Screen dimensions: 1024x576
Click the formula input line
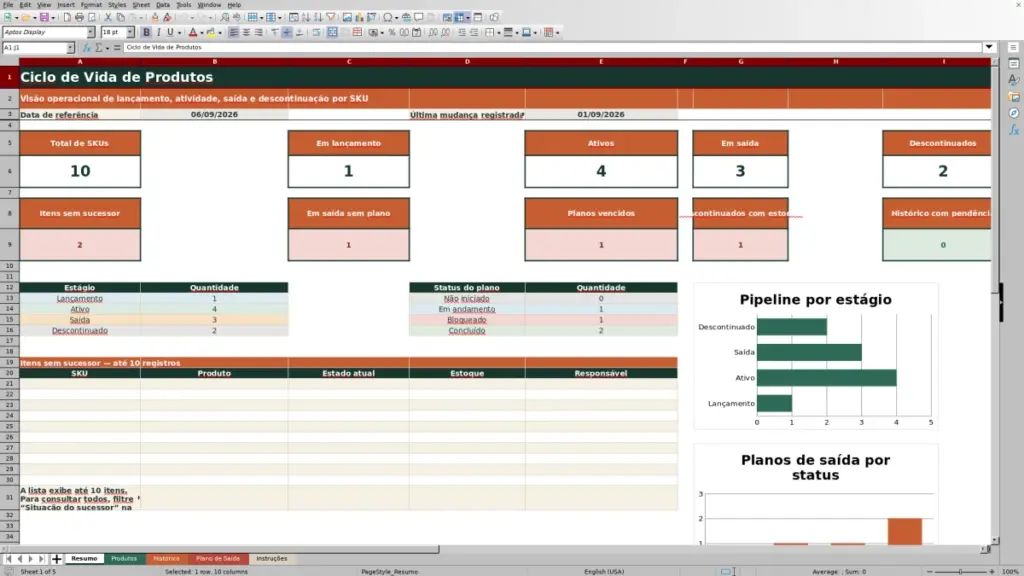coord(552,47)
